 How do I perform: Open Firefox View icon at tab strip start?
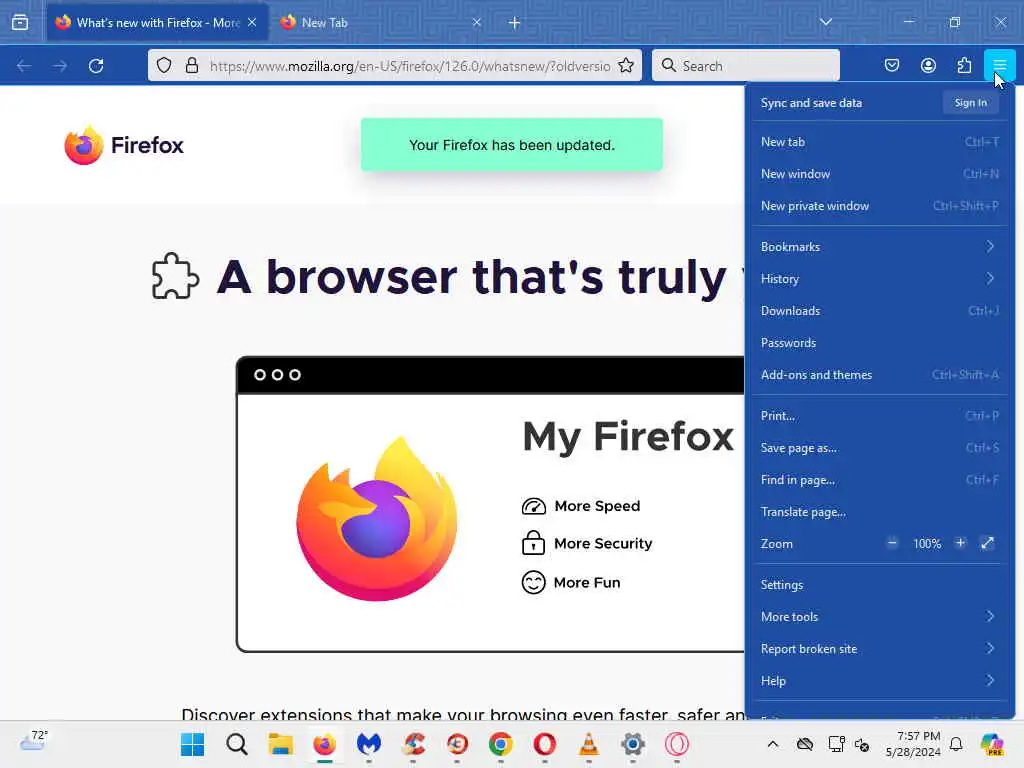click(x=20, y=23)
